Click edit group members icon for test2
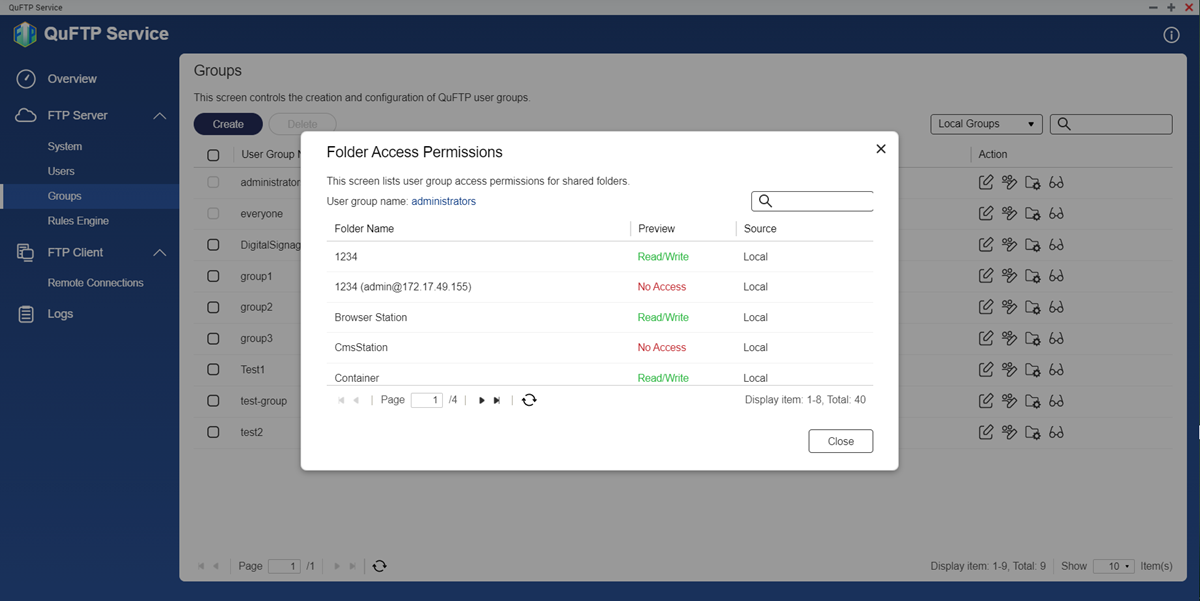This screenshot has height=601, width=1200. tap(1009, 432)
